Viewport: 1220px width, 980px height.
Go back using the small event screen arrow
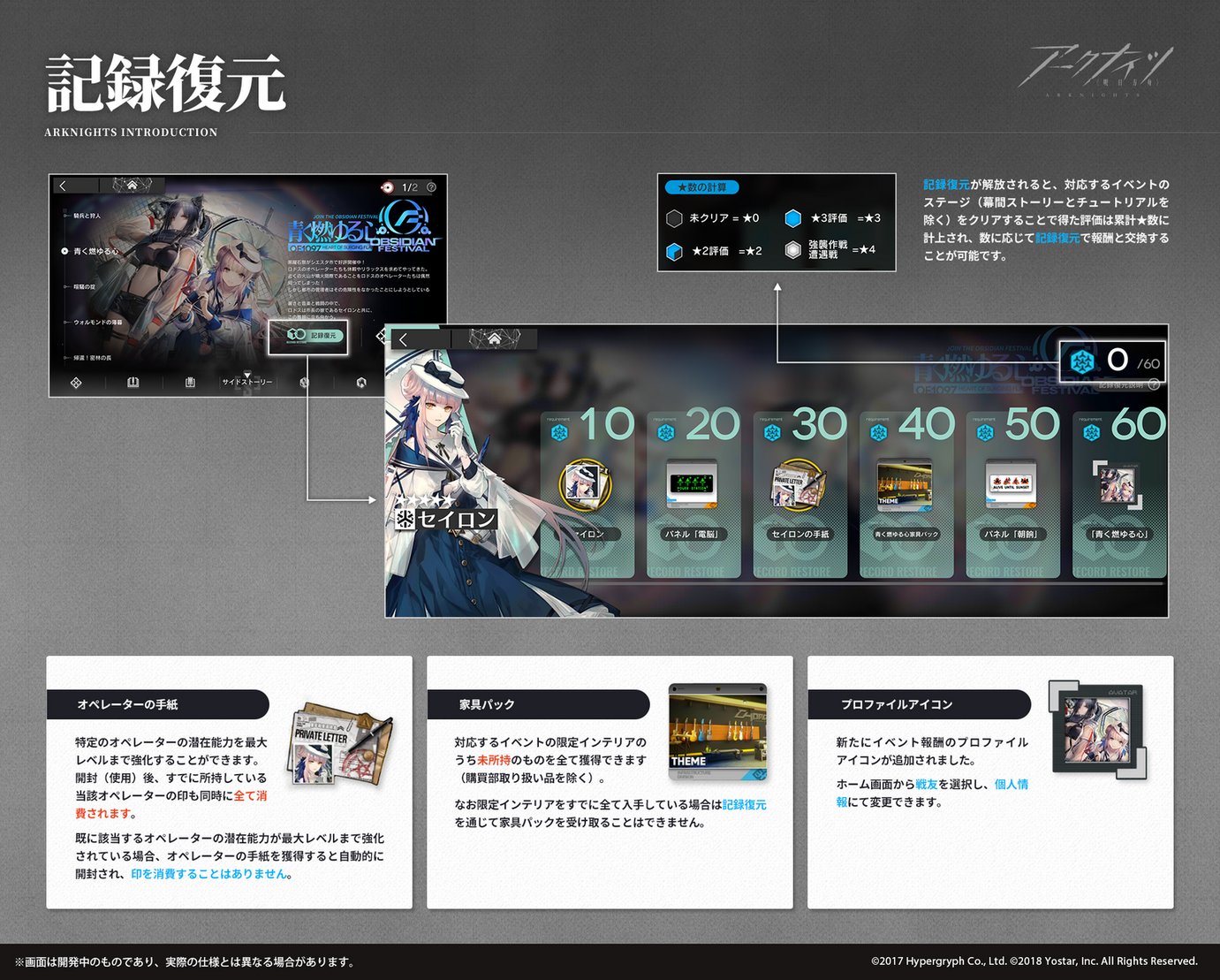[x=63, y=186]
